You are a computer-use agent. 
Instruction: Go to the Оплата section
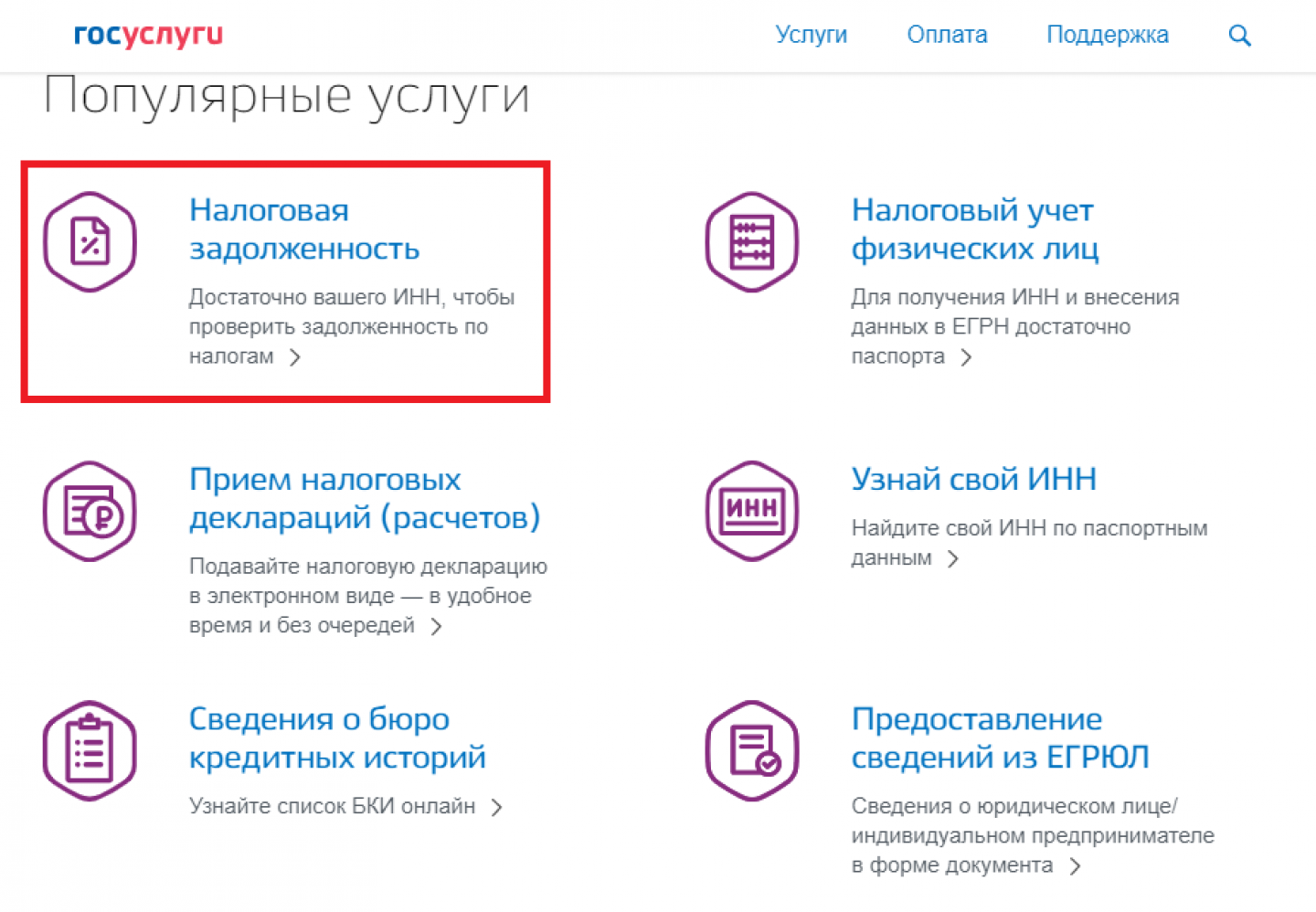tap(947, 35)
